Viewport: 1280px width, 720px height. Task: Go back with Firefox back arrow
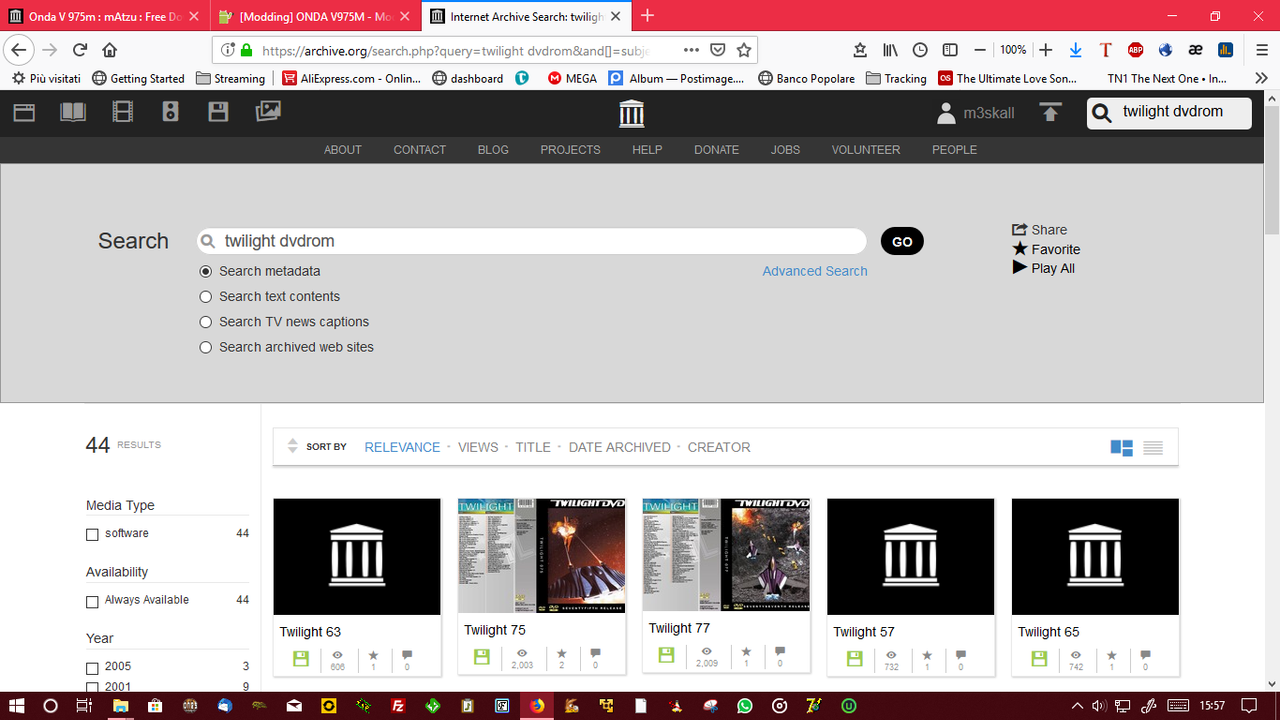click(x=19, y=50)
